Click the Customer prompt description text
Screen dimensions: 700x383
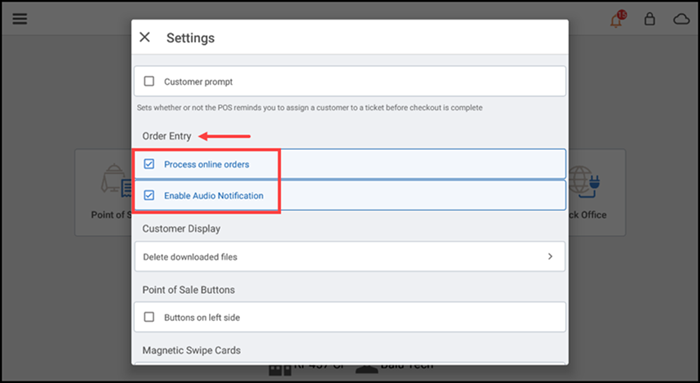pos(309,108)
